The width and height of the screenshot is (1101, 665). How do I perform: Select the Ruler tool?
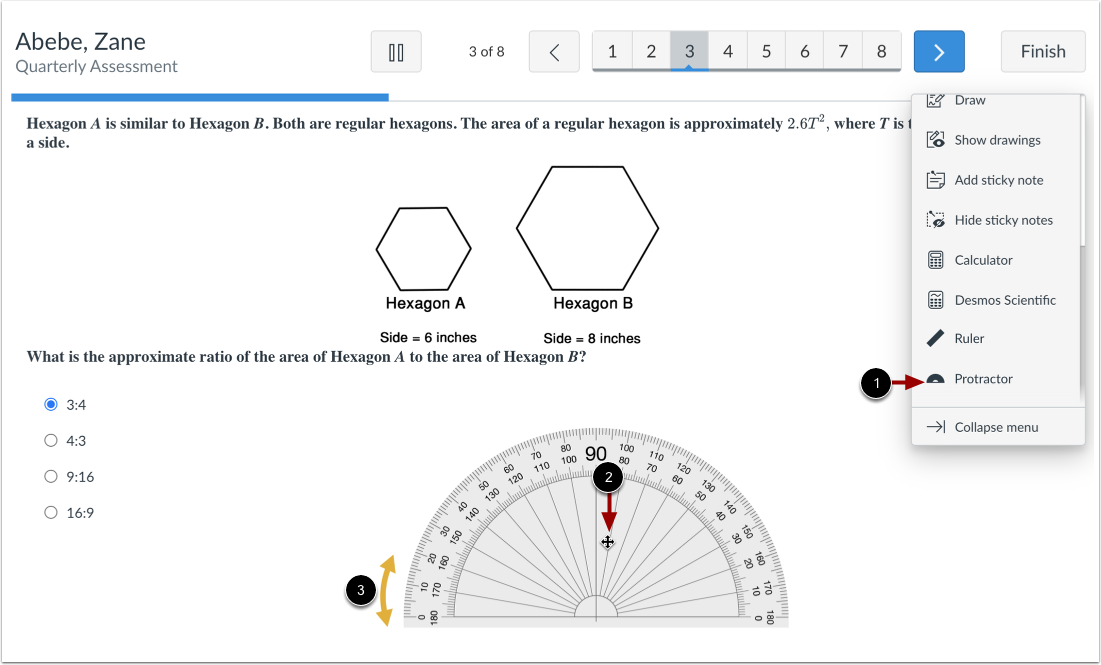click(x=935, y=338)
